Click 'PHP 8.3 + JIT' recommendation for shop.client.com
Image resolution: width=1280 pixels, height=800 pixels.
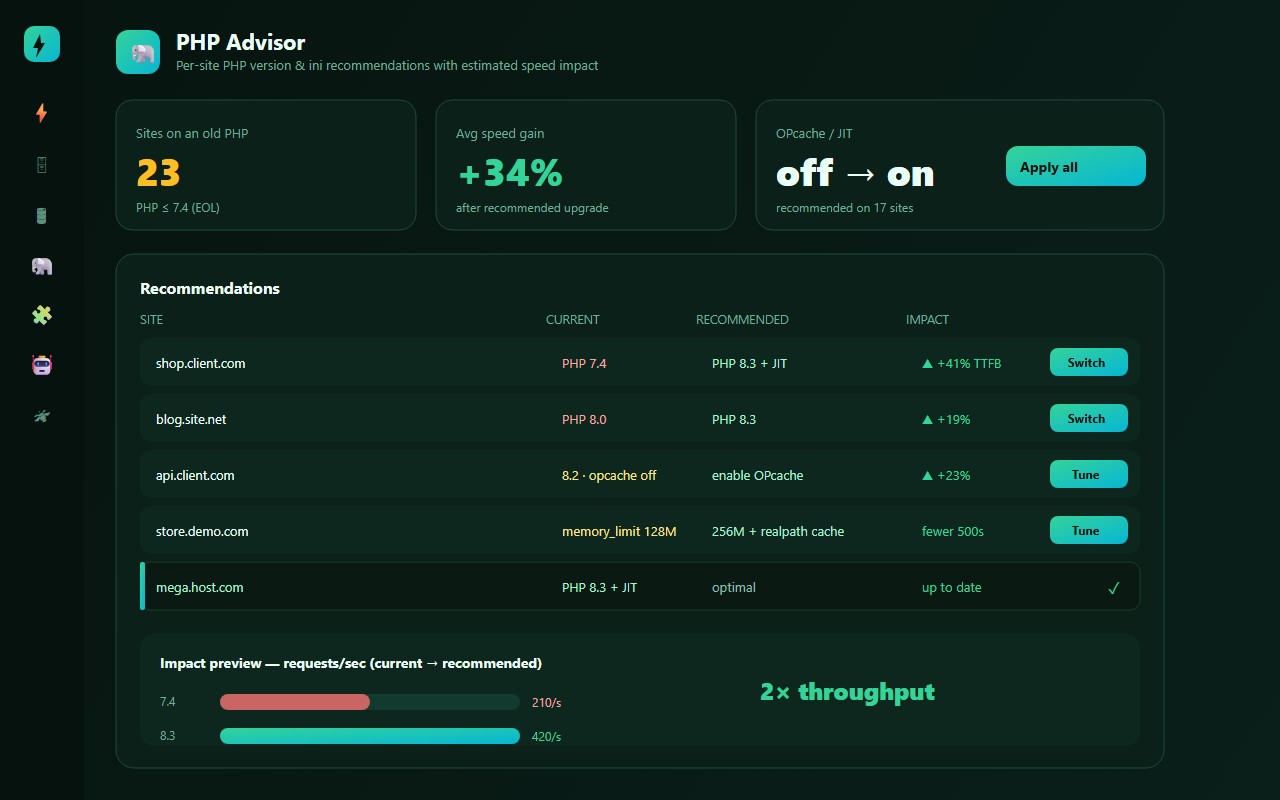[x=750, y=364]
